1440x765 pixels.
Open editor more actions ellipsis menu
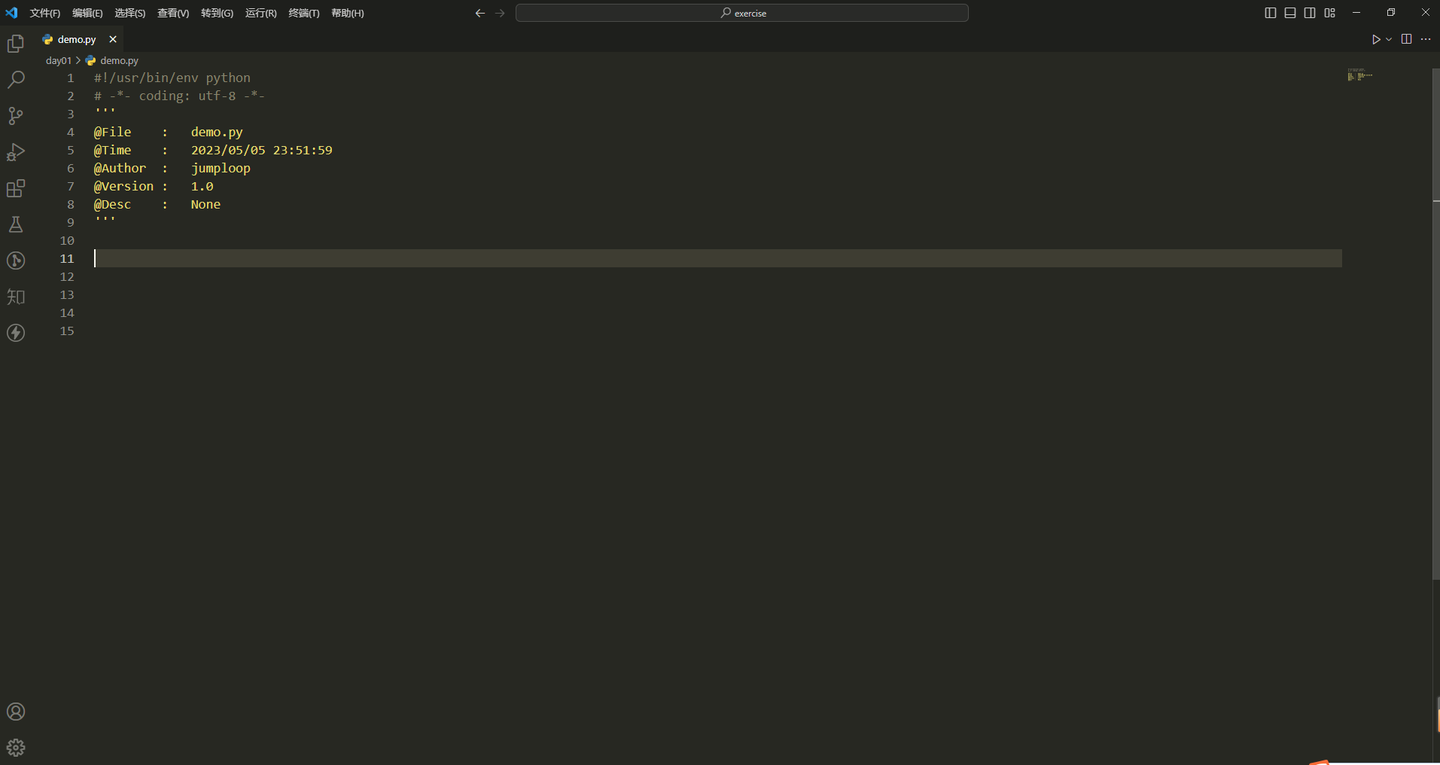1426,39
